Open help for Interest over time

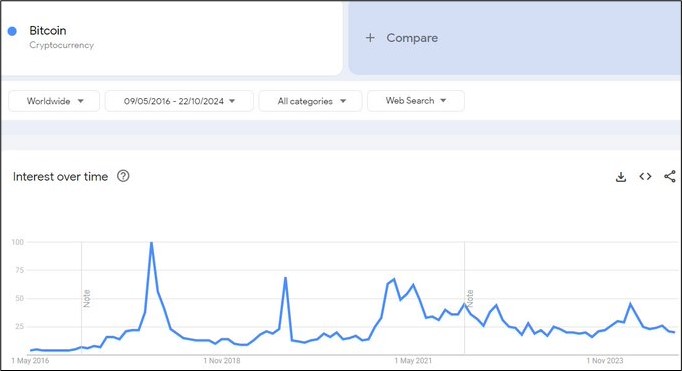click(x=123, y=176)
